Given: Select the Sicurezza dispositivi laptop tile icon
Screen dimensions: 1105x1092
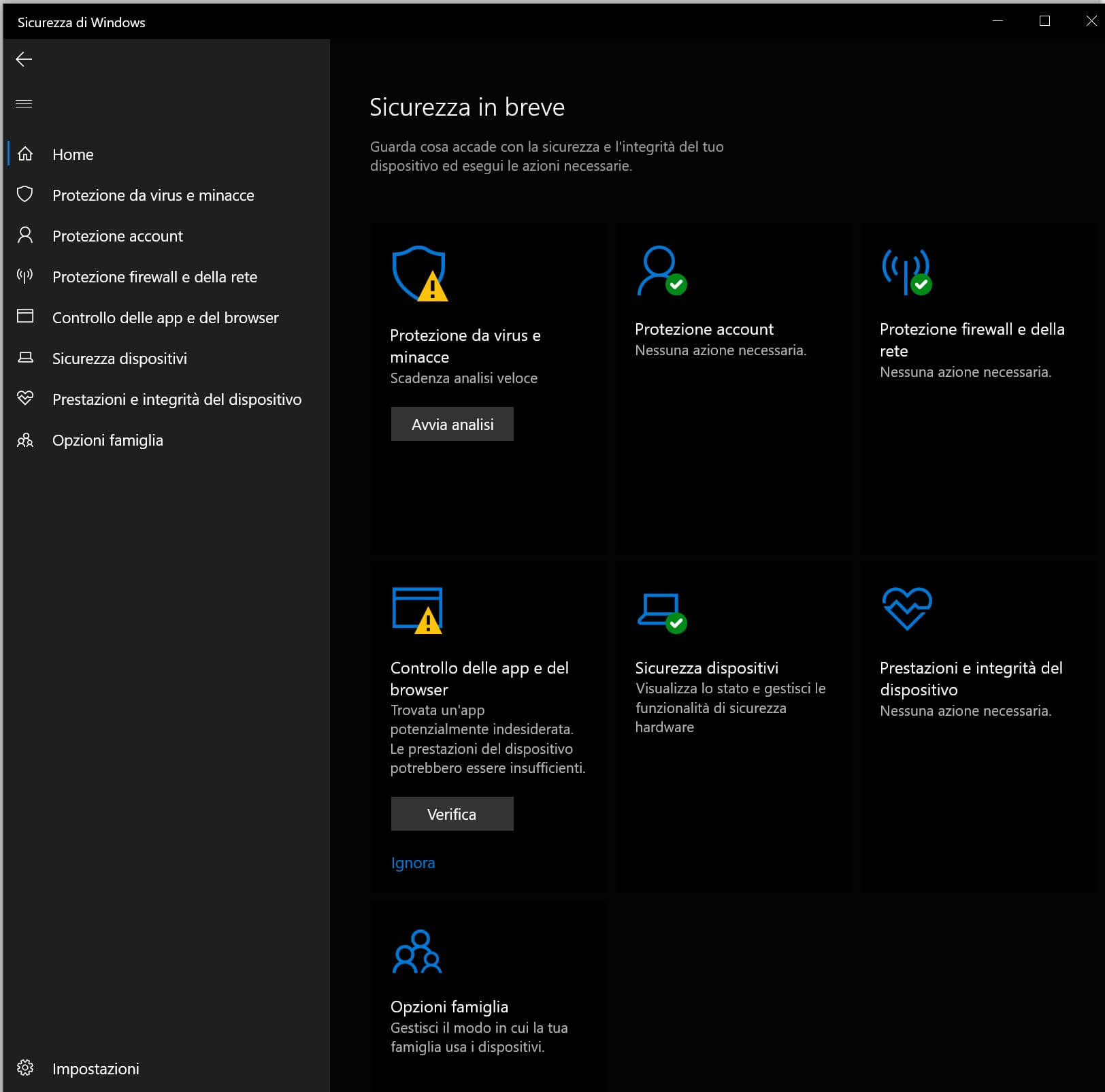Looking at the screenshot, I should click(x=661, y=612).
